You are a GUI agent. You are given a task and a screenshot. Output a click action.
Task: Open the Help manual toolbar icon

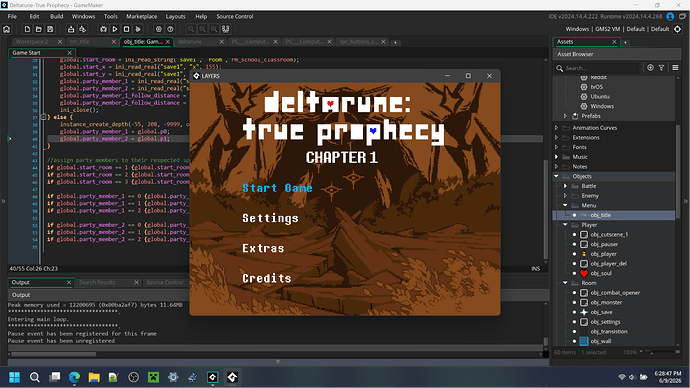pos(170,29)
